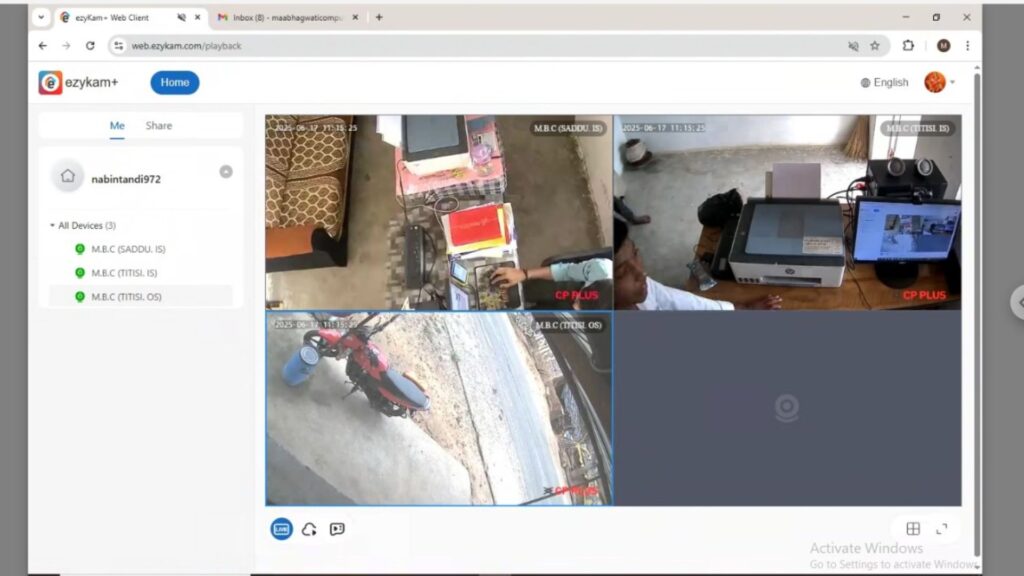Viewport: 1024px width, 576px height.
Task: Switch to Live view mode icon
Action: pyautogui.click(x=282, y=529)
